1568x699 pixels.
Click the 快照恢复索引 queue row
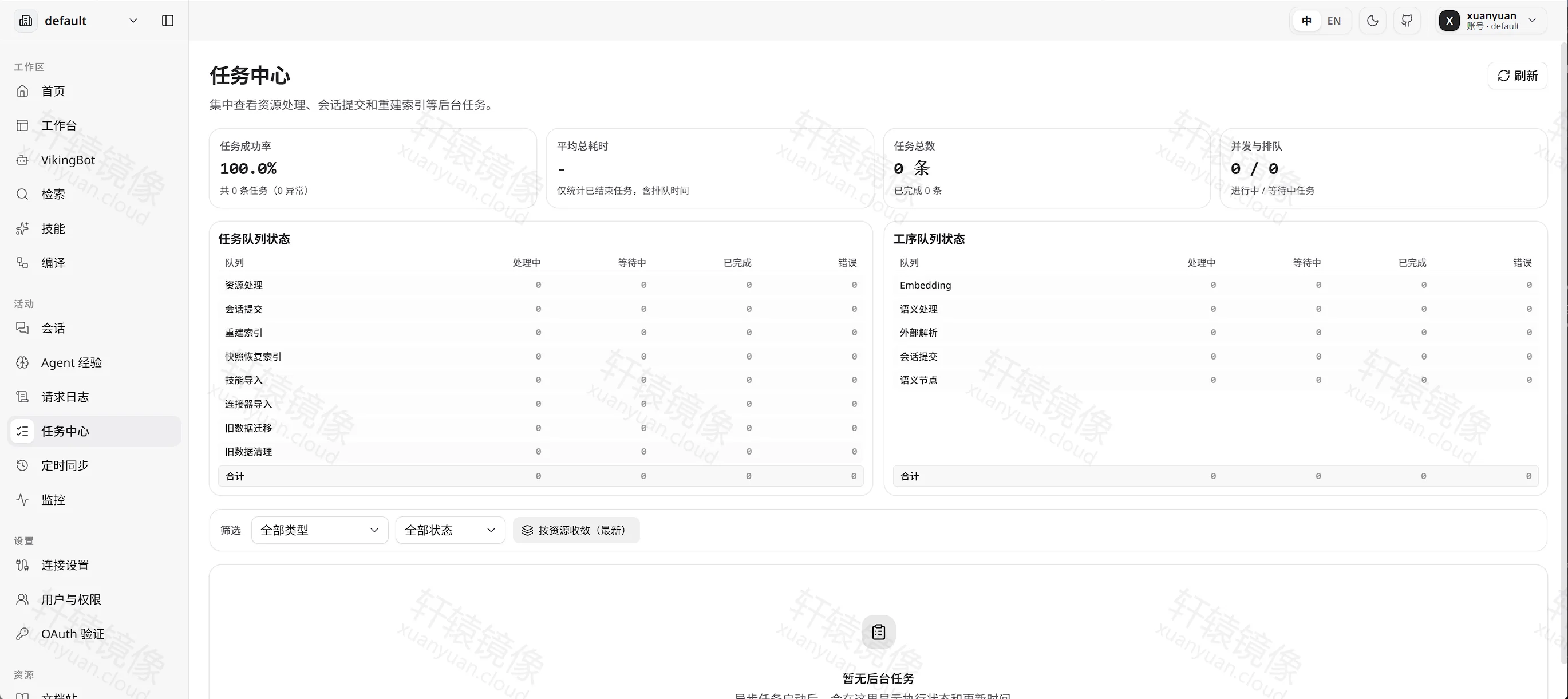click(x=540, y=356)
